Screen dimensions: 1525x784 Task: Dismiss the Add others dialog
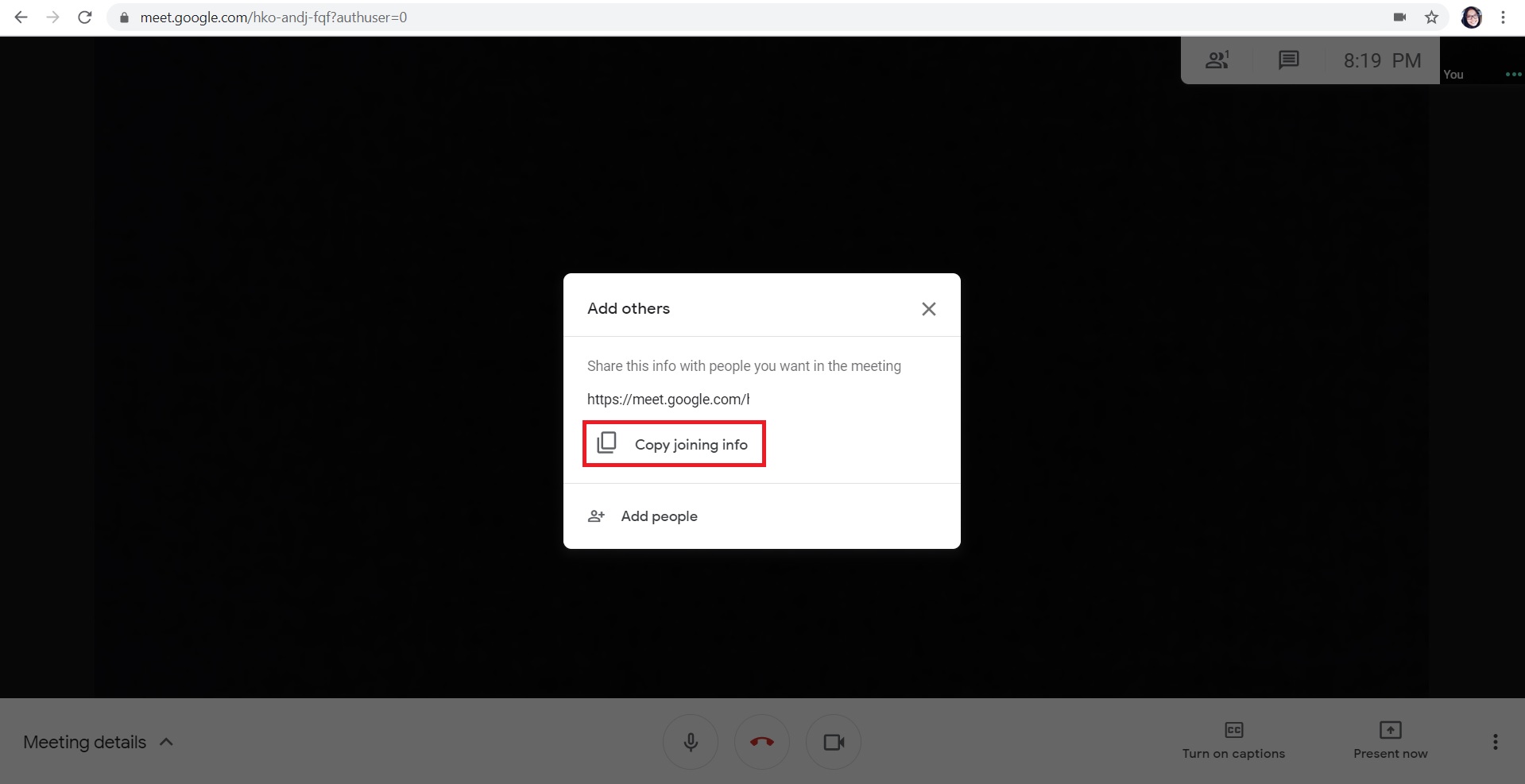pos(928,309)
